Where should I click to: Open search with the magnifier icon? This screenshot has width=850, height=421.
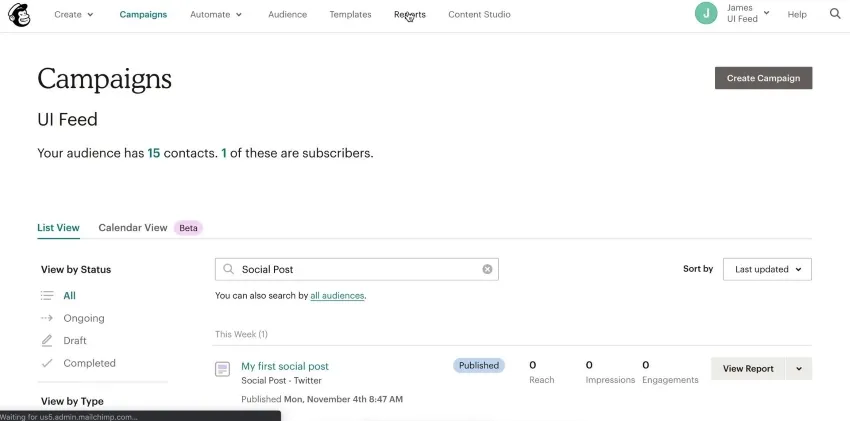click(x=835, y=14)
